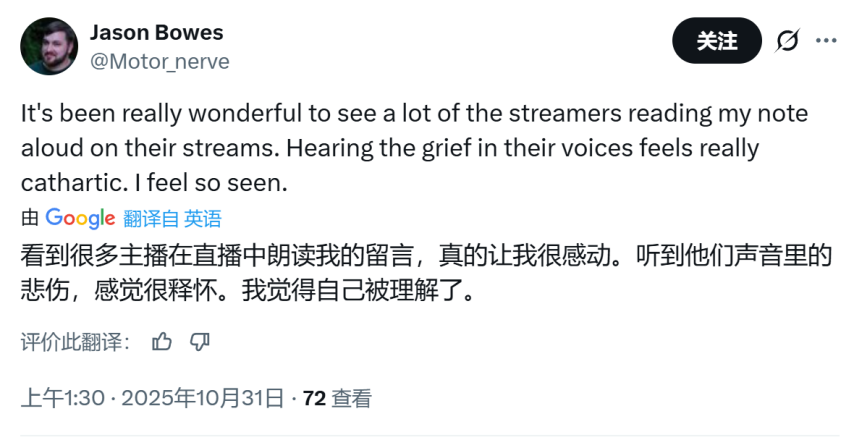This screenshot has width=854, height=440.
Task: Click the @Motor_nerve handle
Action: pos(160,62)
